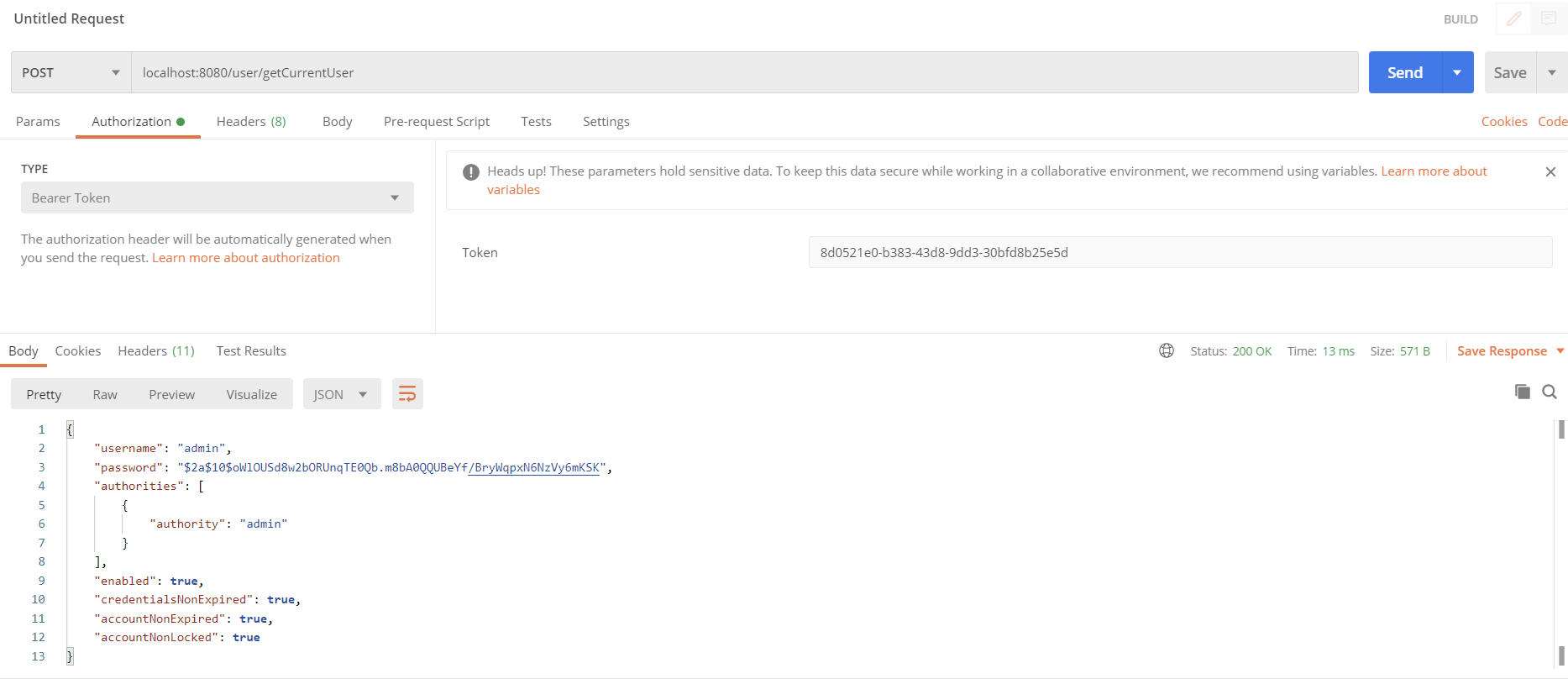This screenshot has width=1568, height=679.
Task: Click into the Token input field
Action: pyautogui.click(x=1180, y=252)
